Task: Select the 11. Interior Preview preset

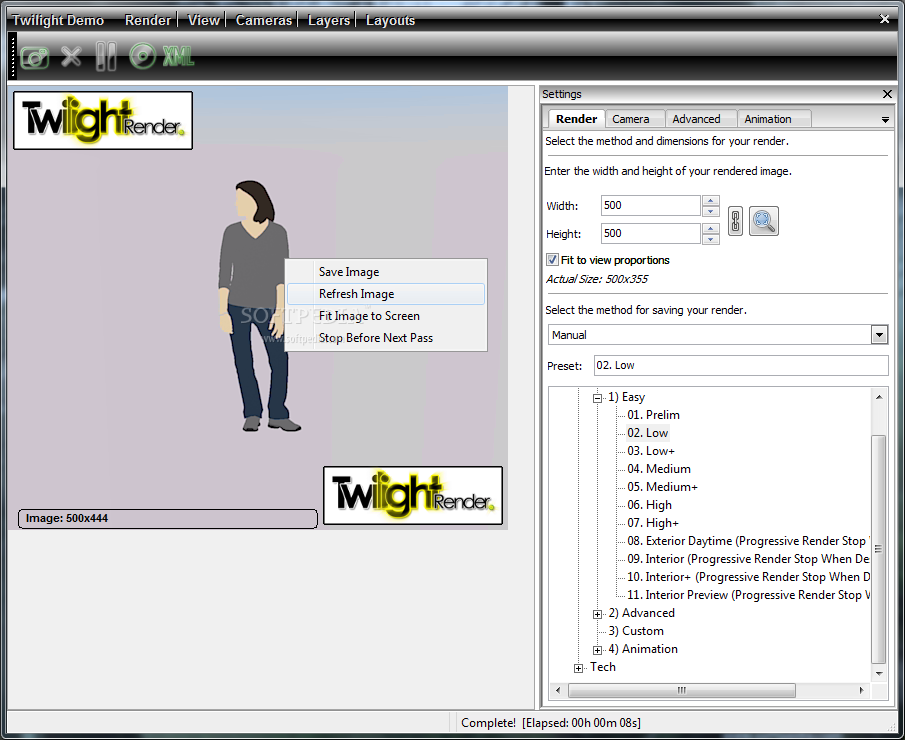Action: (748, 595)
